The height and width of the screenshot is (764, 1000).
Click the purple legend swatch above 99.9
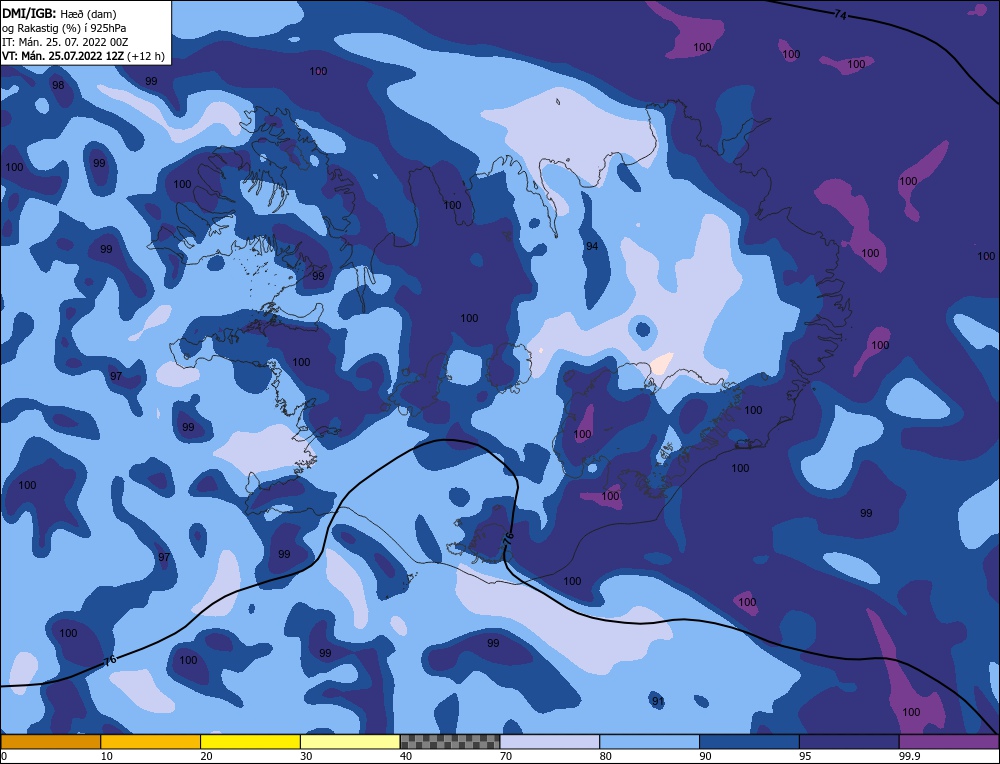coord(949,742)
